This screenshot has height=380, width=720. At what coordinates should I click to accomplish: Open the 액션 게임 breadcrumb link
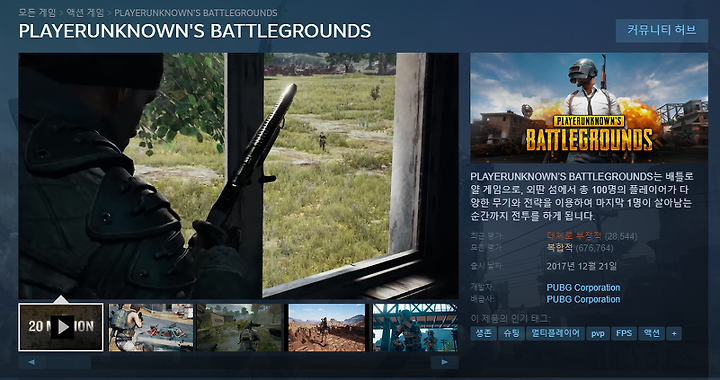click(x=85, y=12)
